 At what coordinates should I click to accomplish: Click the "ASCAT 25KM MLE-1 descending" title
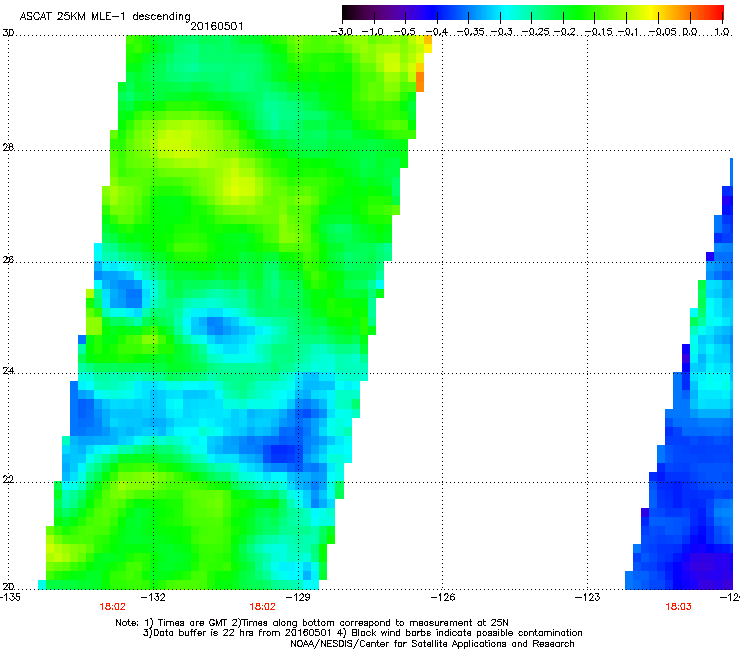[105, 16]
